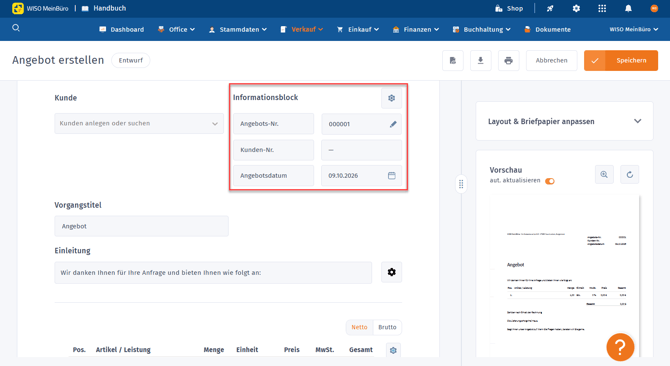
Task: Click the Artikel / Leistung column header
Action: pyautogui.click(x=123, y=350)
